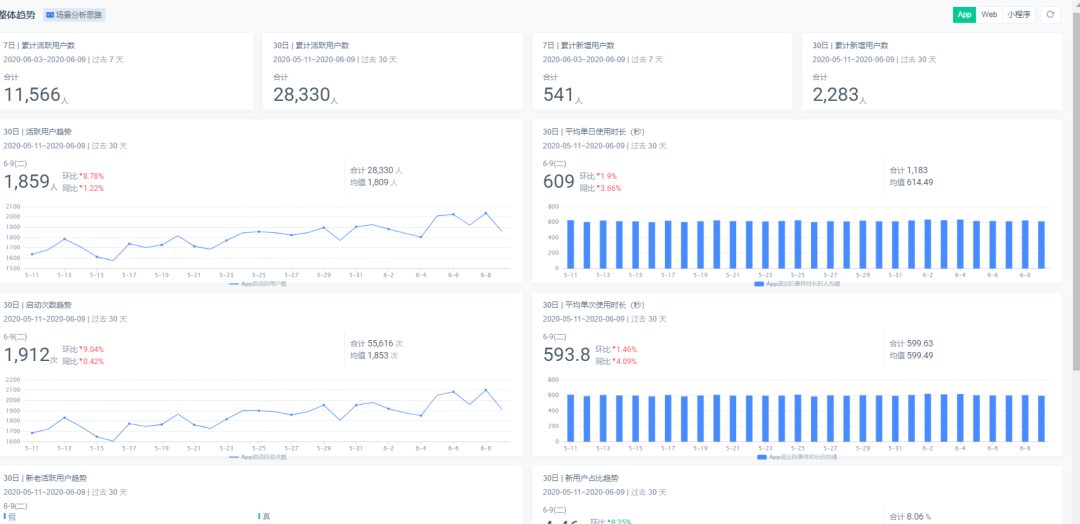Select the 541 new users value

558,95
